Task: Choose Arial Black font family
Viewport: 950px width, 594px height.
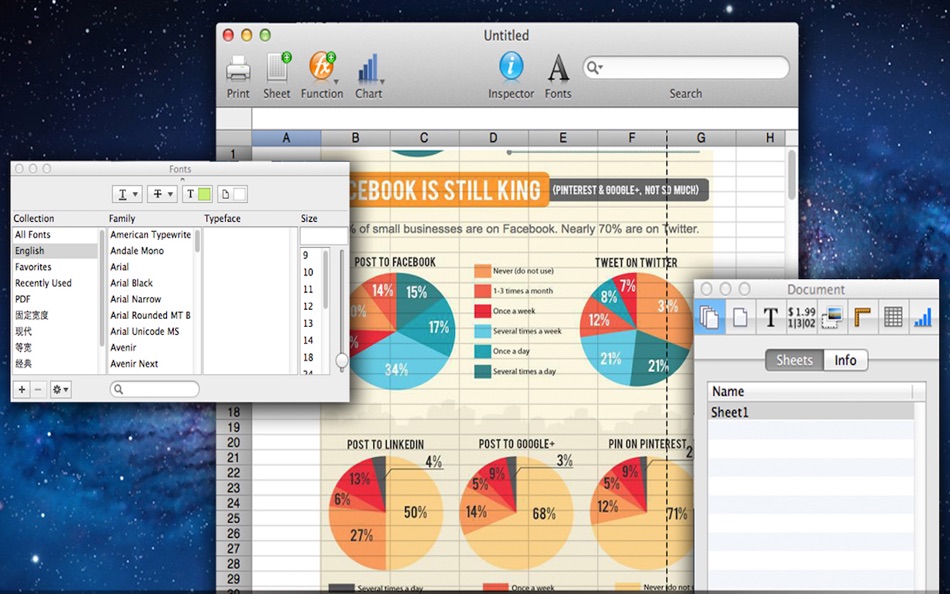Action: pos(150,282)
